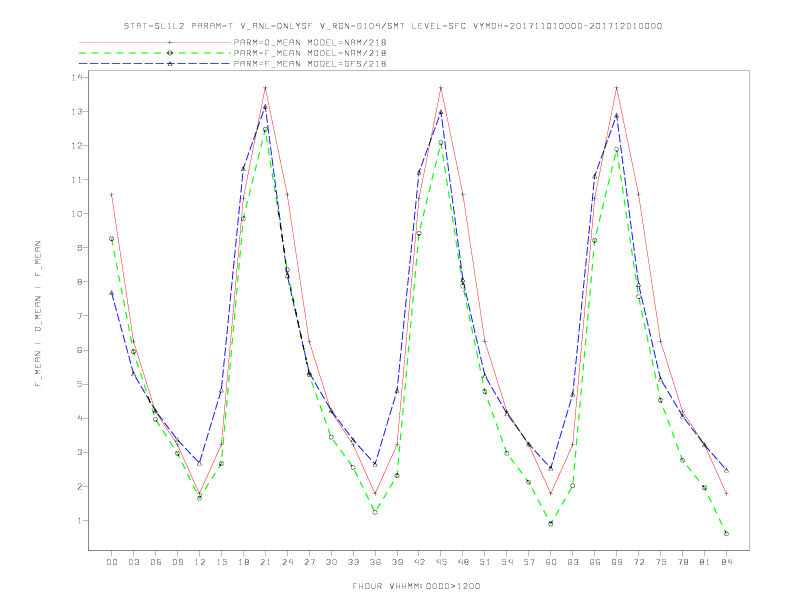Click the x-axis forecast hour label 15

point(221,562)
